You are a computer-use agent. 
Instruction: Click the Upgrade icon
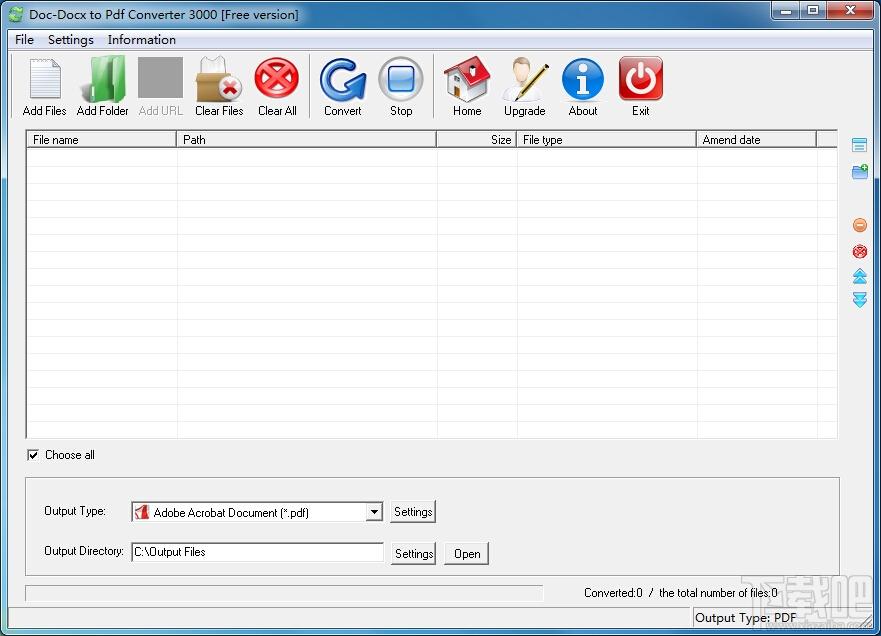coord(525,79)
